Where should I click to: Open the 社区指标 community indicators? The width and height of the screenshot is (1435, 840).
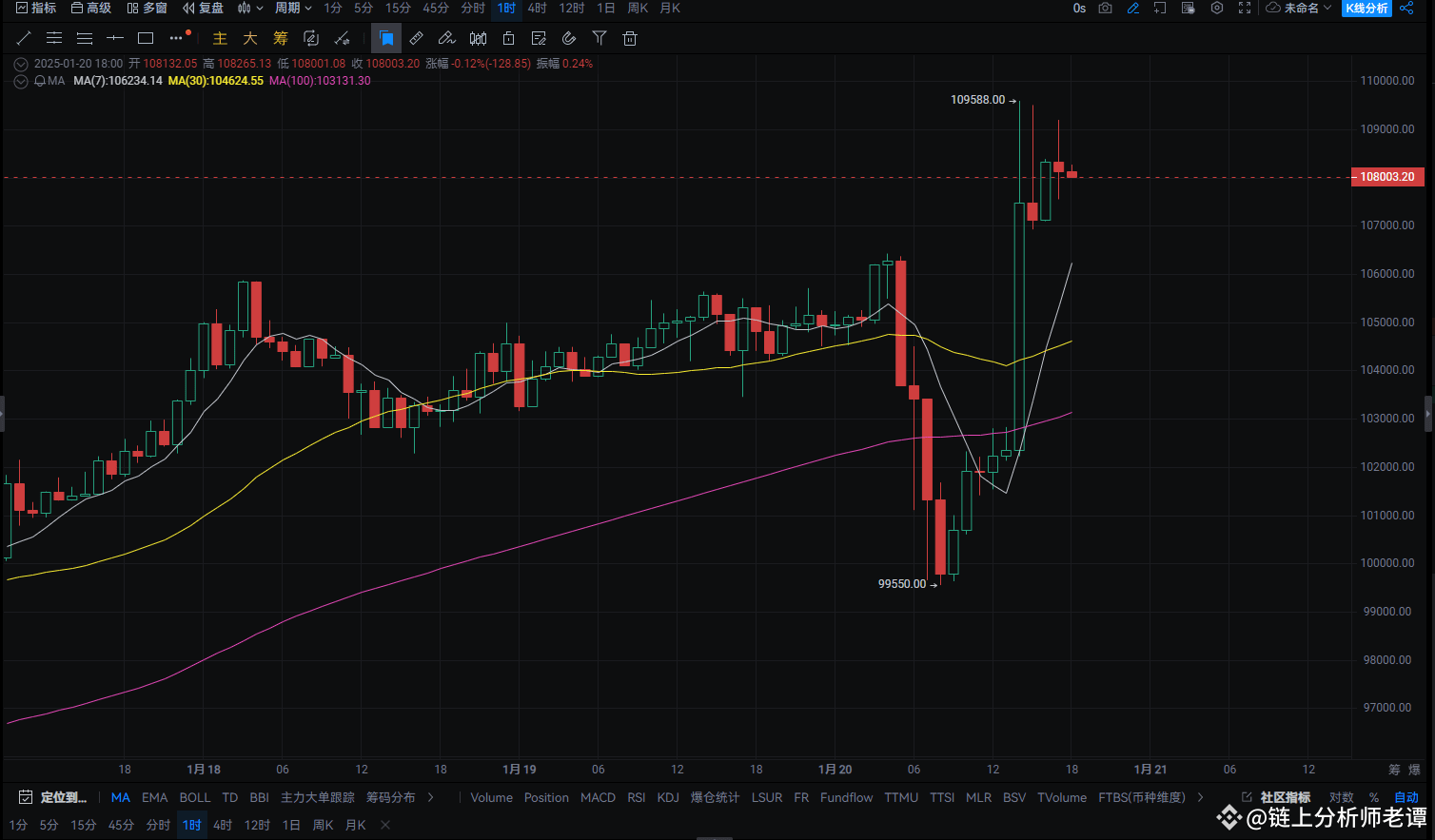pyautogui.click(x=1276, y=797)
